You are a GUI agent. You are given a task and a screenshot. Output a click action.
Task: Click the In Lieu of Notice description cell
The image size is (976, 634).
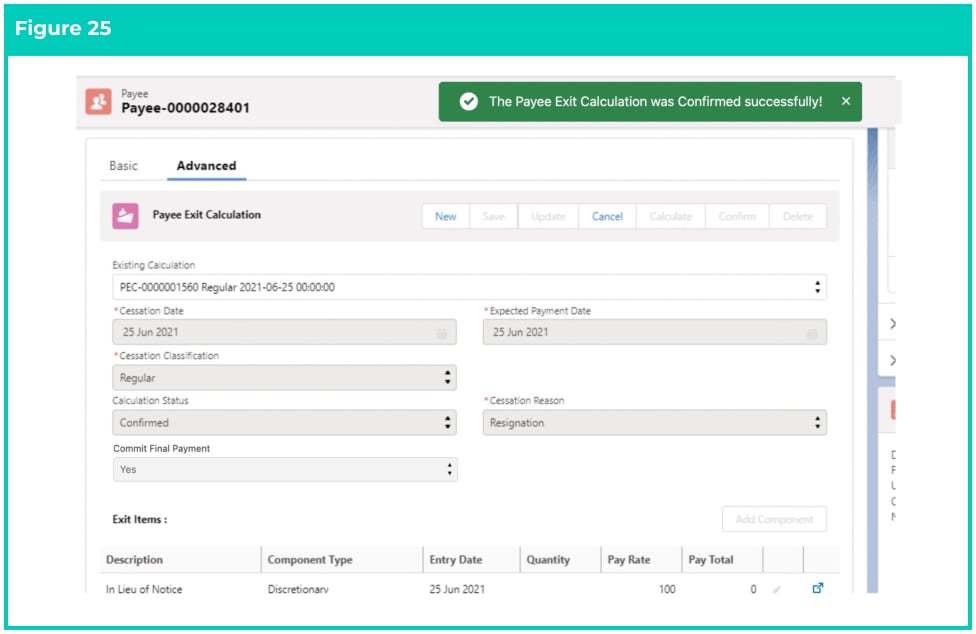coord(144,589)
